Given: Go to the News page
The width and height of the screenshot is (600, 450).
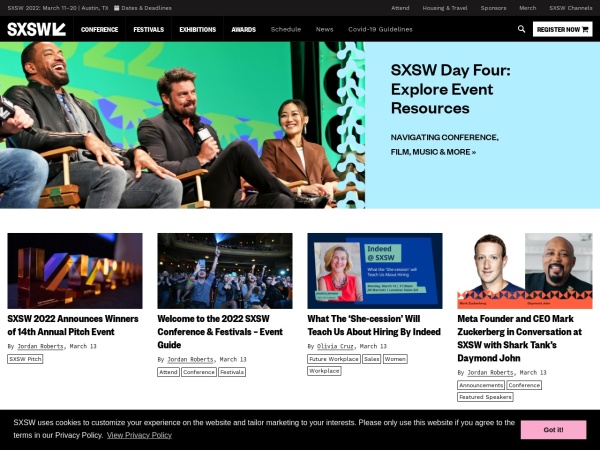Looking at the screenshot, I should tap(324, 29).
